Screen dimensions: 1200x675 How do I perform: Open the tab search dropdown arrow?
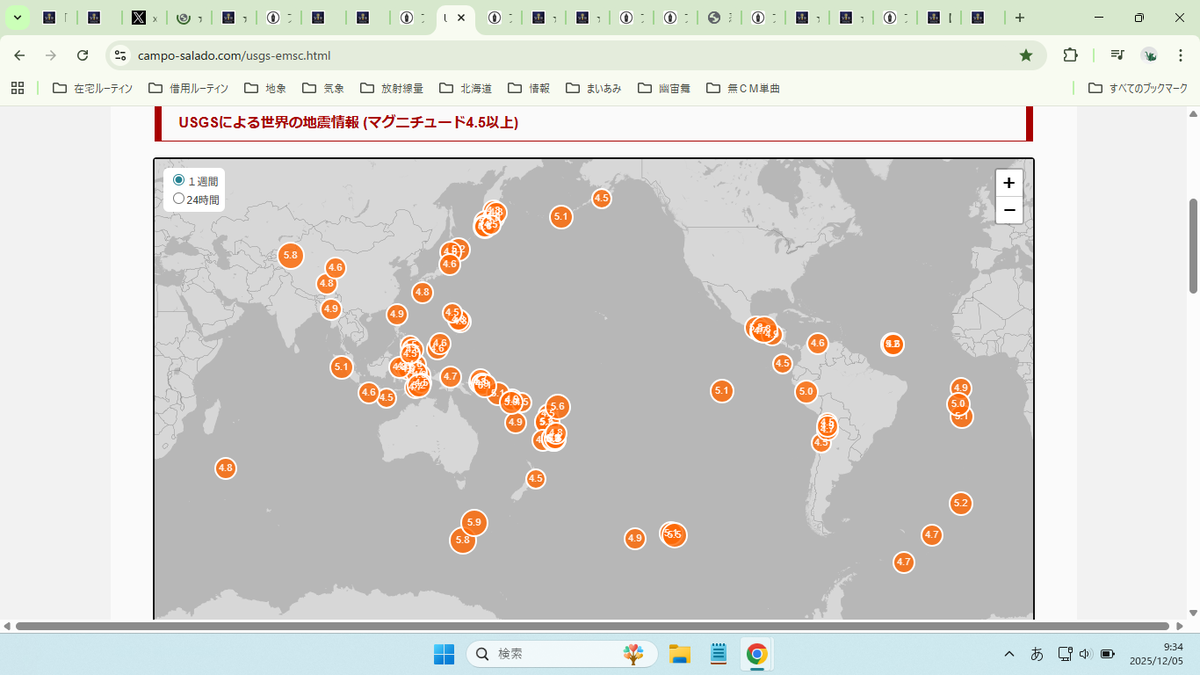click(17, 18)
